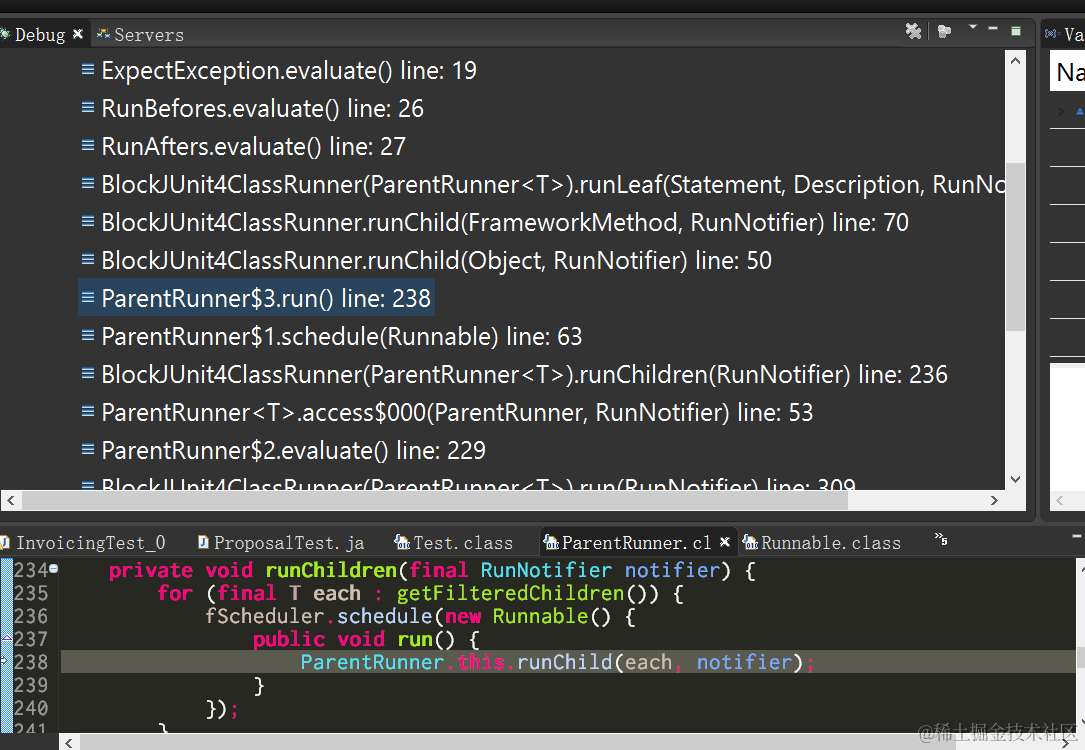Click Java file icon on ProposalTest.ja tab
Screen dimensions: 1085x750
click(203, 542)
